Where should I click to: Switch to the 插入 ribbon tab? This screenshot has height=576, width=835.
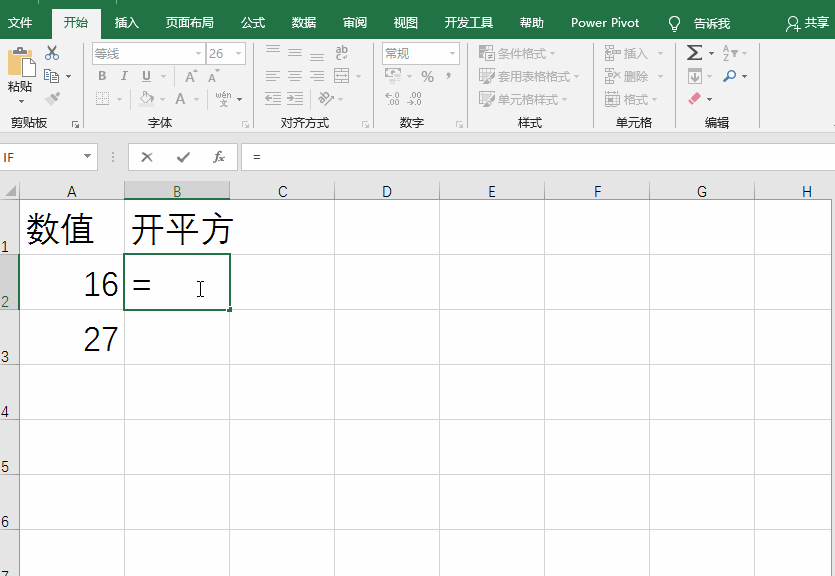(x=127, y=22)
